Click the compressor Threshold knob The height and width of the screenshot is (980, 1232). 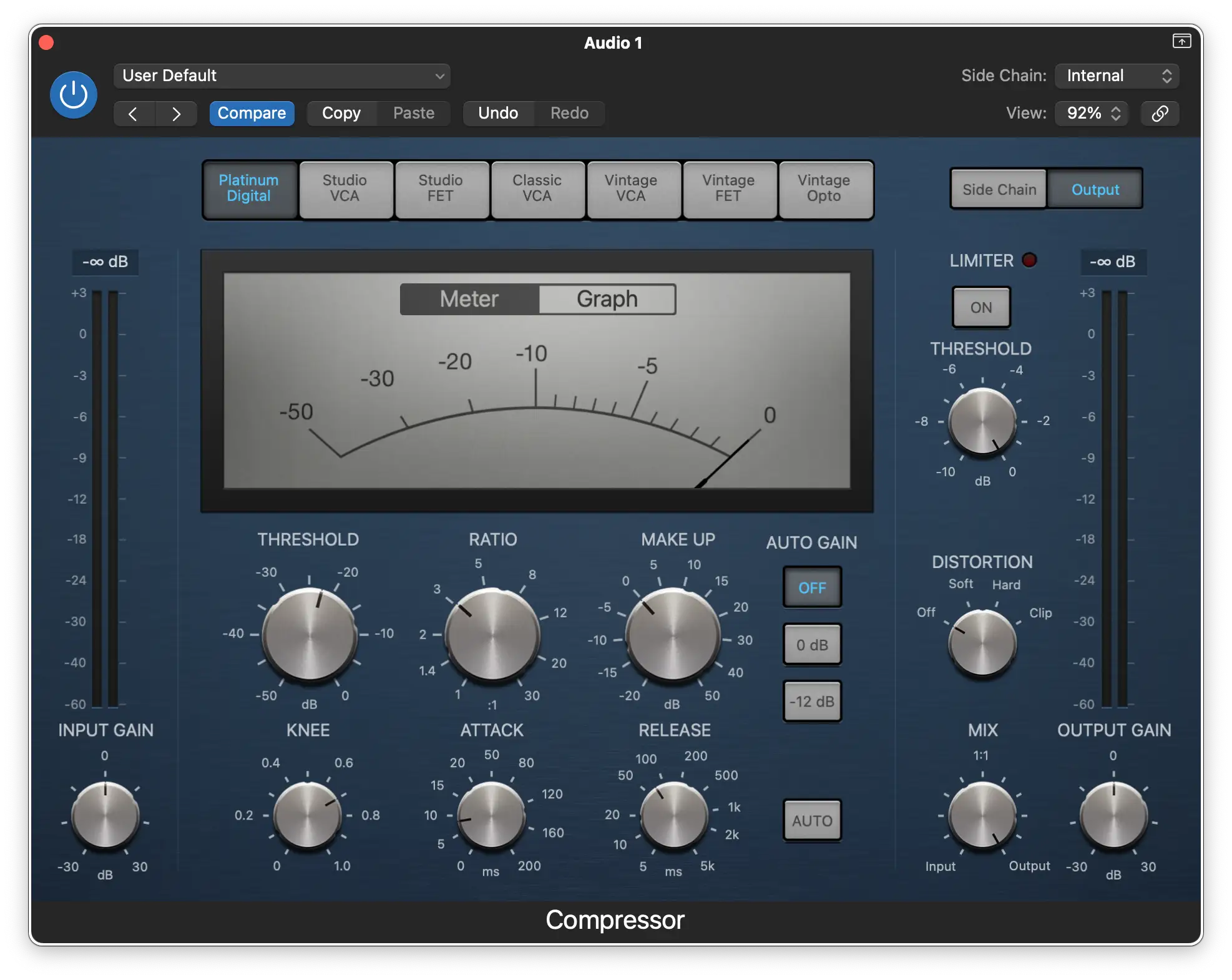[310, 634]
